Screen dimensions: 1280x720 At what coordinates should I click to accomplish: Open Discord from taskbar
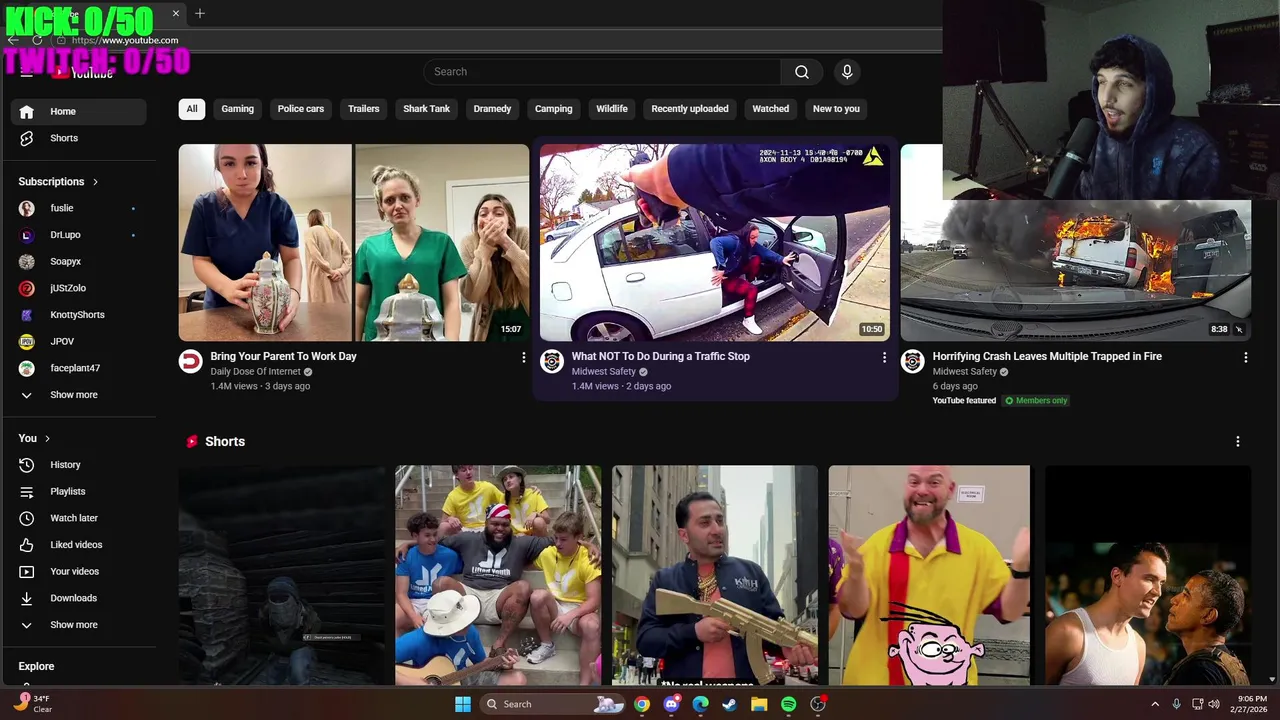(671, 704)
